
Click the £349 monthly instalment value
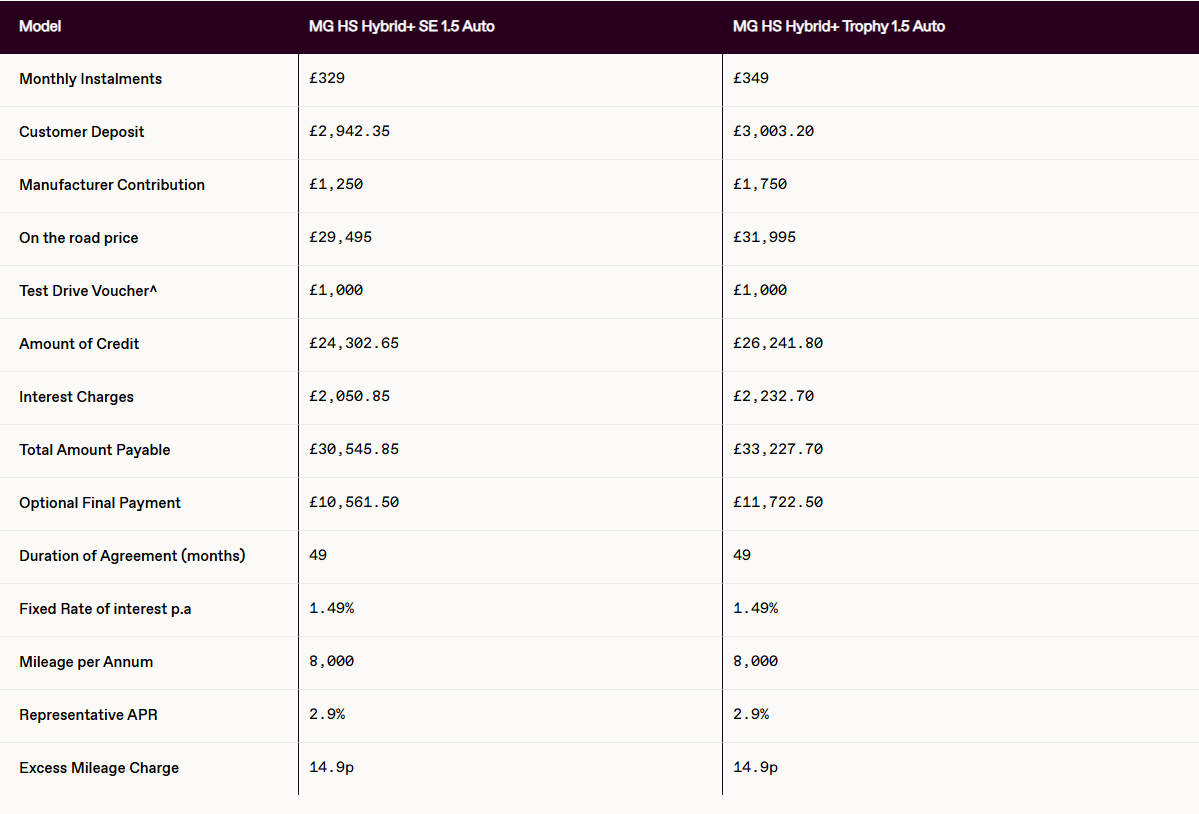click(x=751, y=78)
